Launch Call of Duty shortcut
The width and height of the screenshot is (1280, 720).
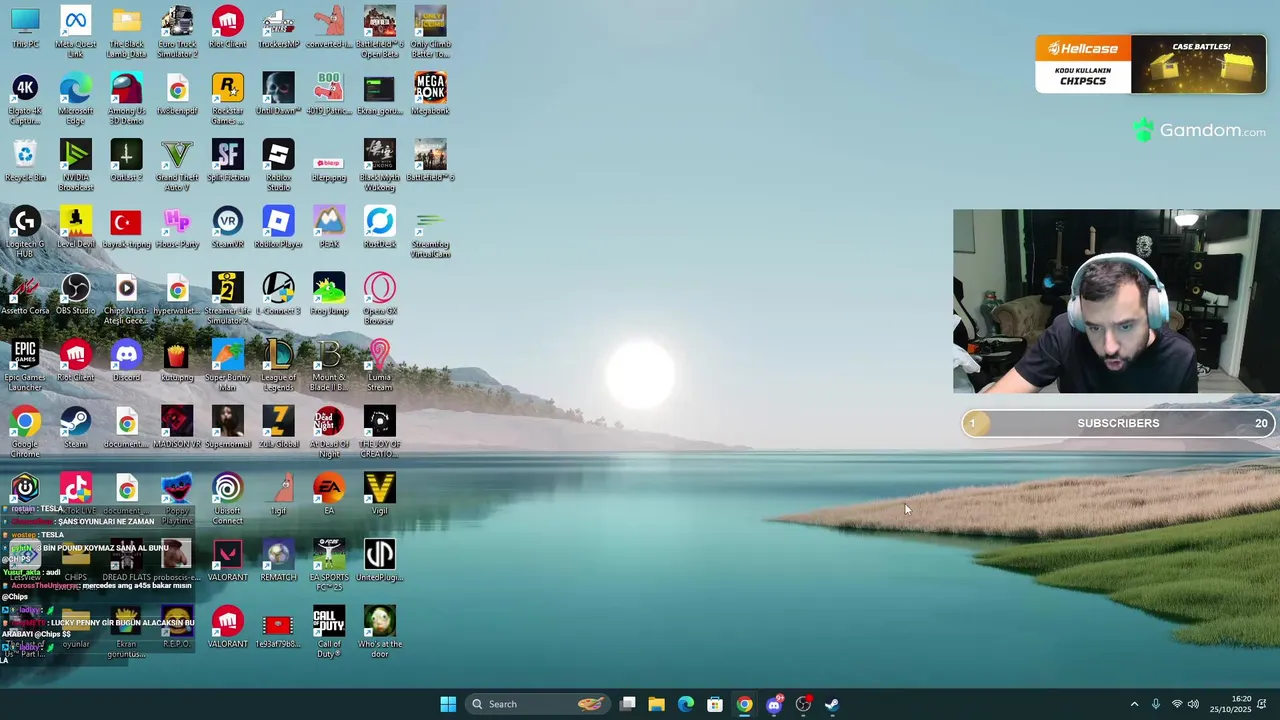coord(329,633)
